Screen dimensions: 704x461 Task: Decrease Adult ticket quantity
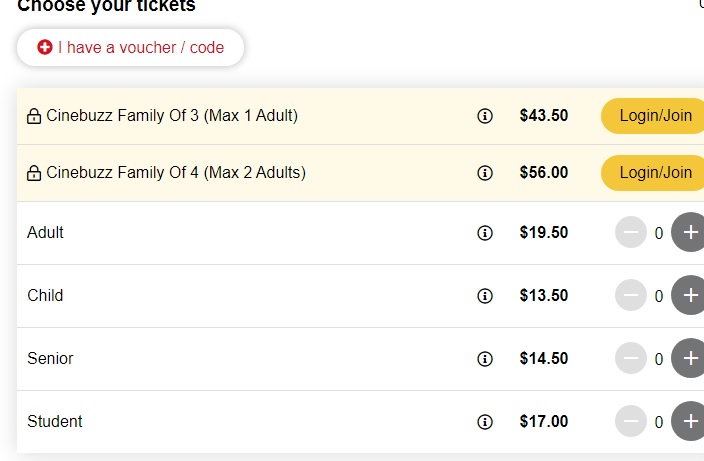(x=631, y=232)
